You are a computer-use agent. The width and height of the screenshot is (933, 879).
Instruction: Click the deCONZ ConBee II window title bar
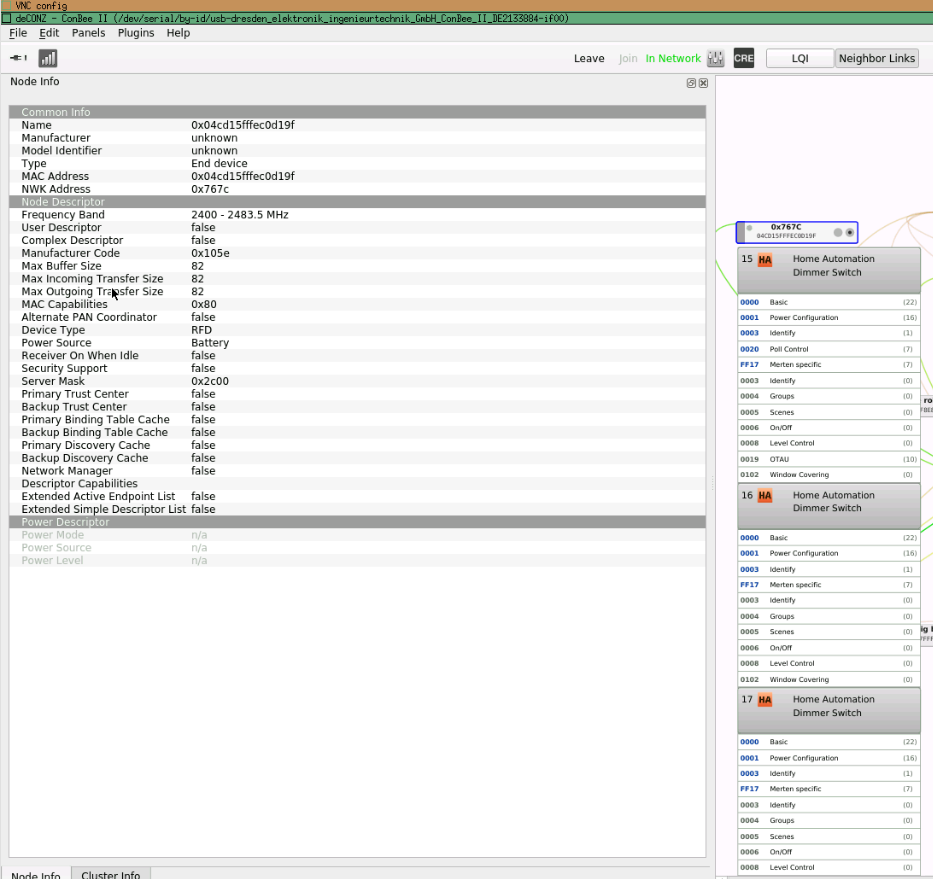point(466,18)
